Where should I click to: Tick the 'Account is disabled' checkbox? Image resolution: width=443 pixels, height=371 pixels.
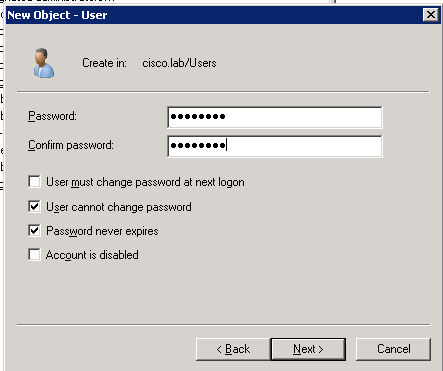point(34,255)
